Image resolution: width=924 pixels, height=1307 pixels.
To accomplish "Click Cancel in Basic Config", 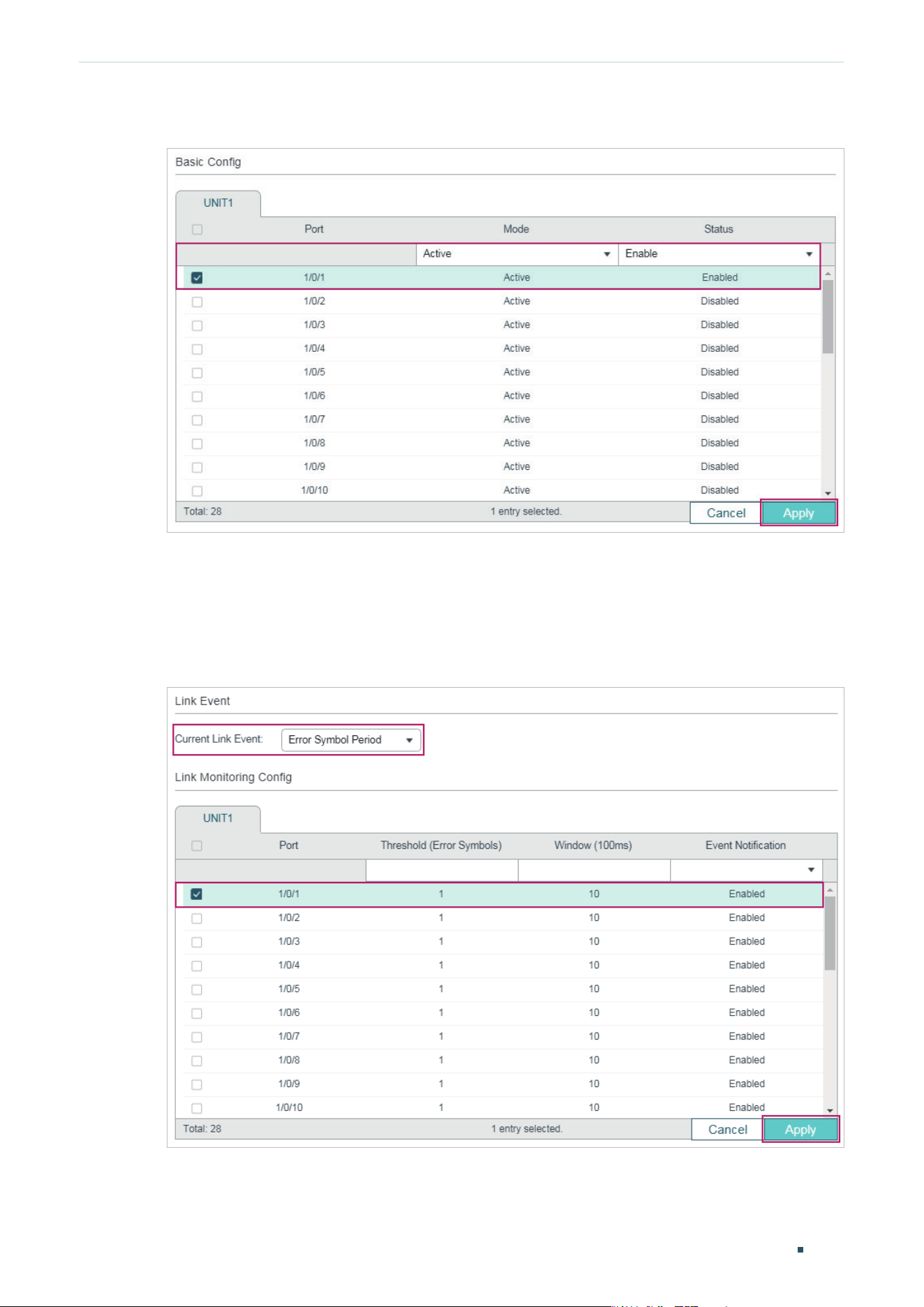I will pos(726,513).
